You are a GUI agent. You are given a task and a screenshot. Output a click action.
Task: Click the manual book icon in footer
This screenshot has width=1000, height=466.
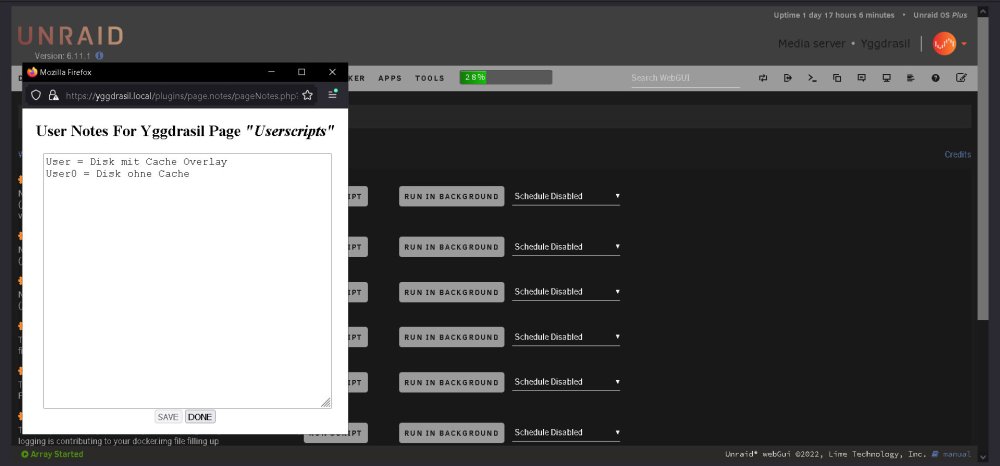pos(935,455)
